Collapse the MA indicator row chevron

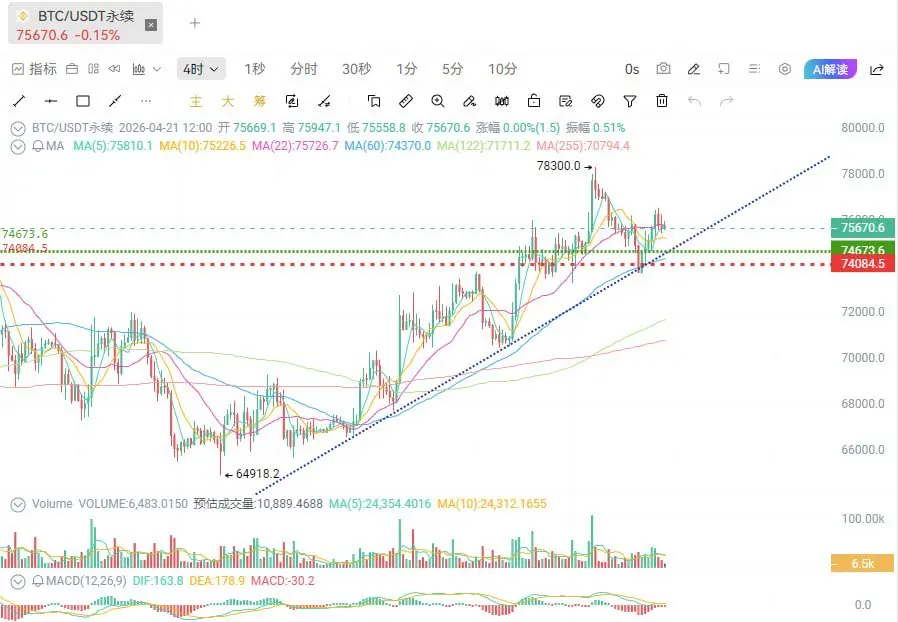[x=18, y=147]
